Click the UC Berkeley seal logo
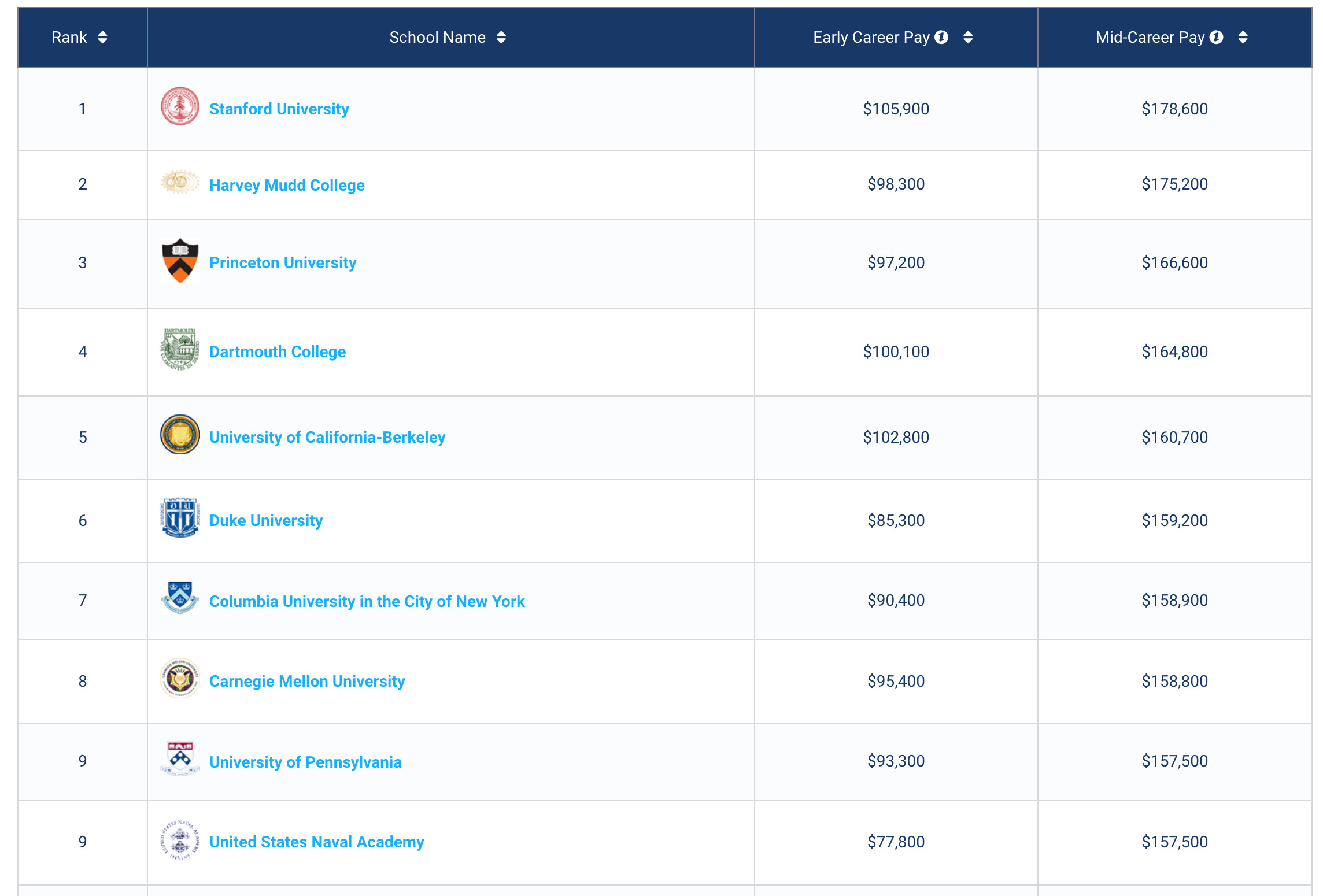The height and width of the screenshot is (896, 1323). coord(180,434)
